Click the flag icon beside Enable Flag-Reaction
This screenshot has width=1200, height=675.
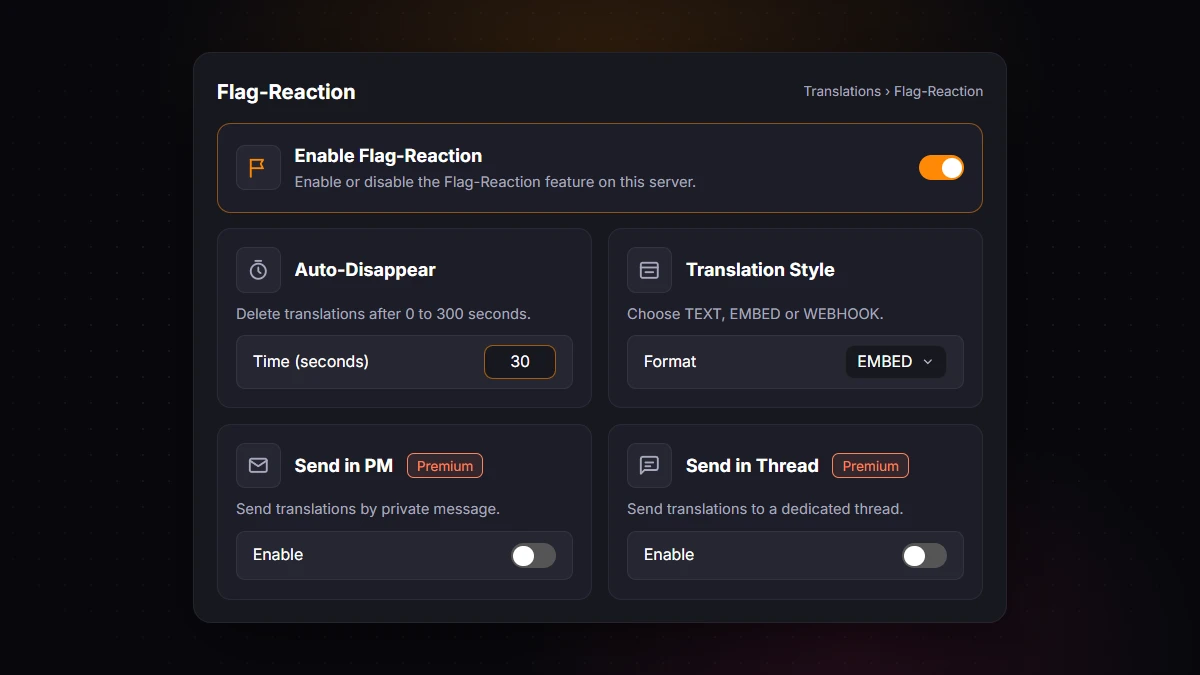pos(258,168)
